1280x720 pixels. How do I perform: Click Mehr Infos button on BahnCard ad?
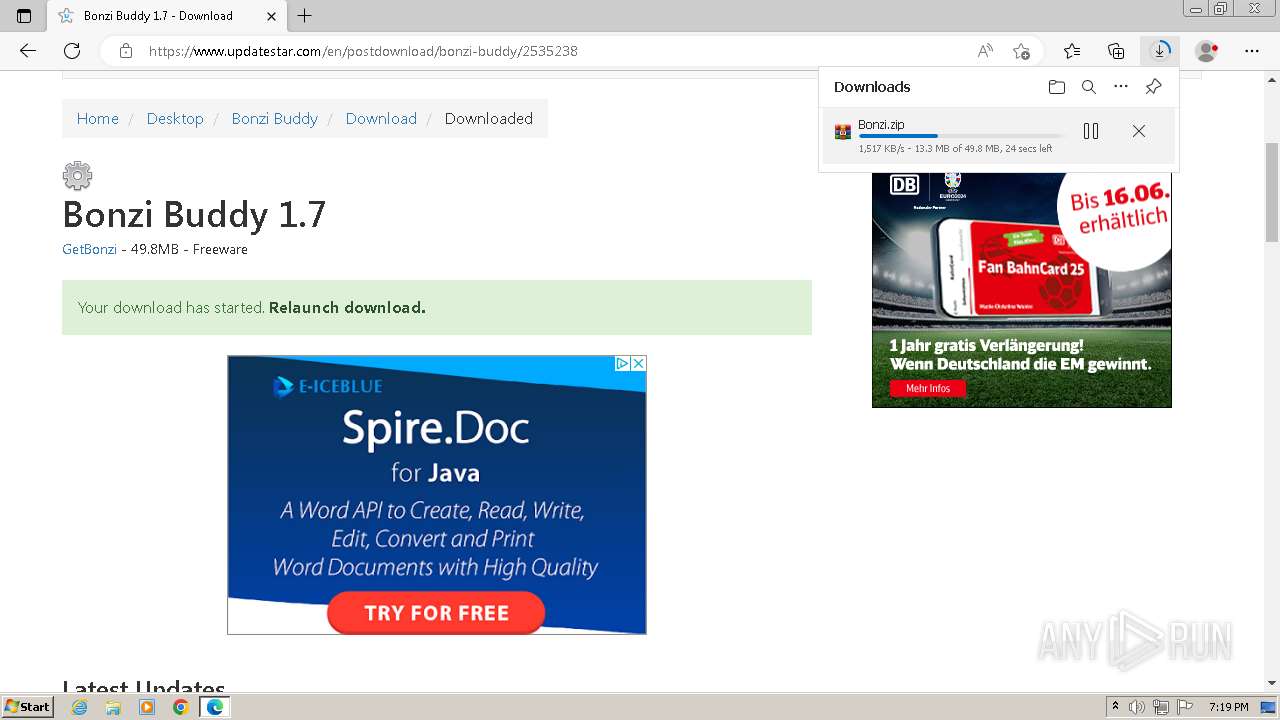coord(928,388)
